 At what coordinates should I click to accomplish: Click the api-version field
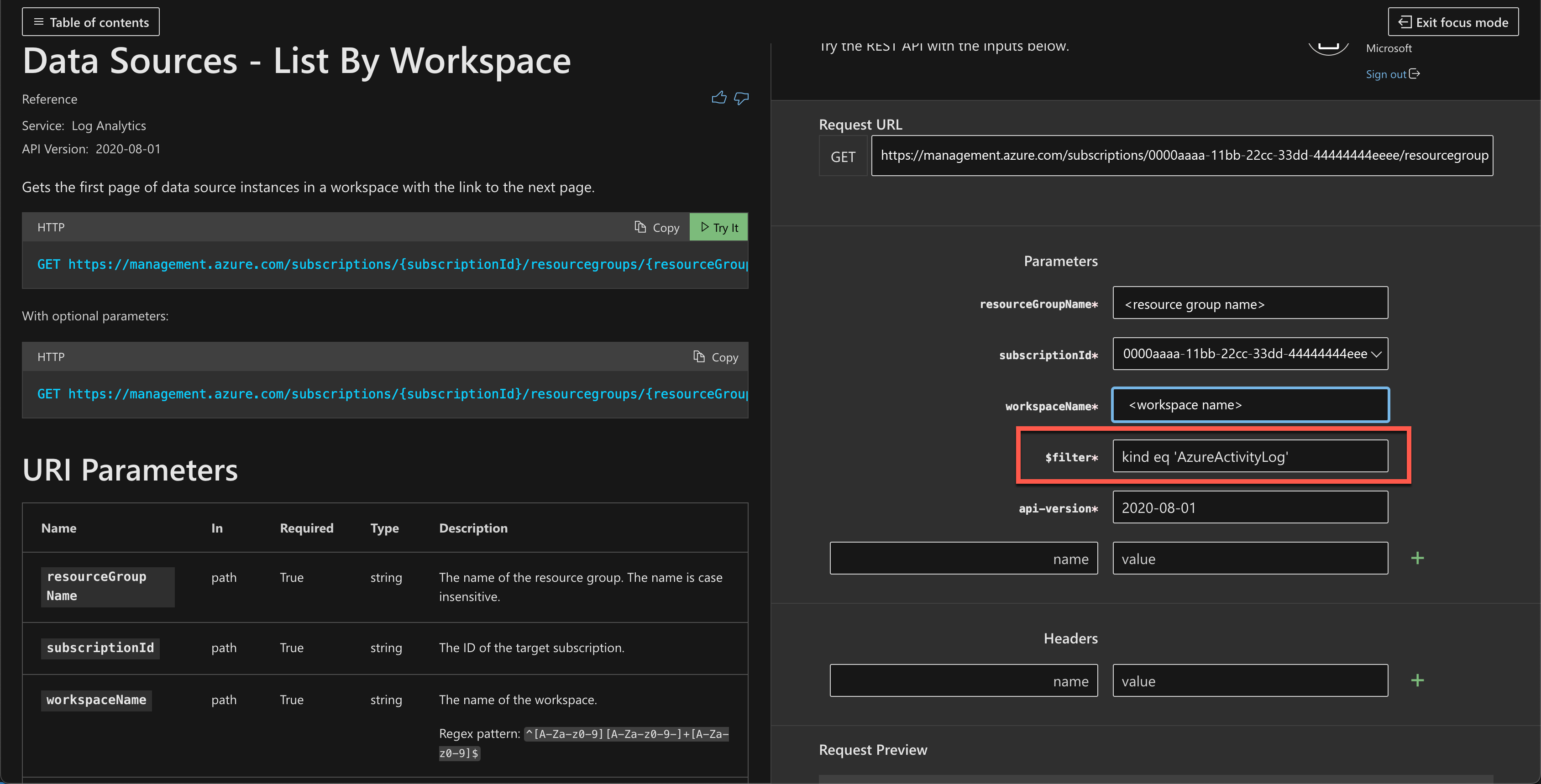click(1250, 508)
